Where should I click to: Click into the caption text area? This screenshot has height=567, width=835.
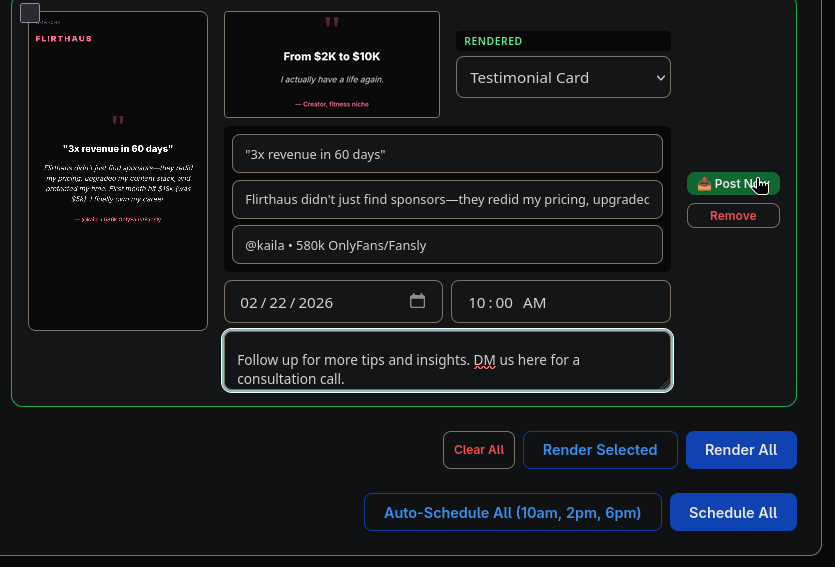pos(447,361)
